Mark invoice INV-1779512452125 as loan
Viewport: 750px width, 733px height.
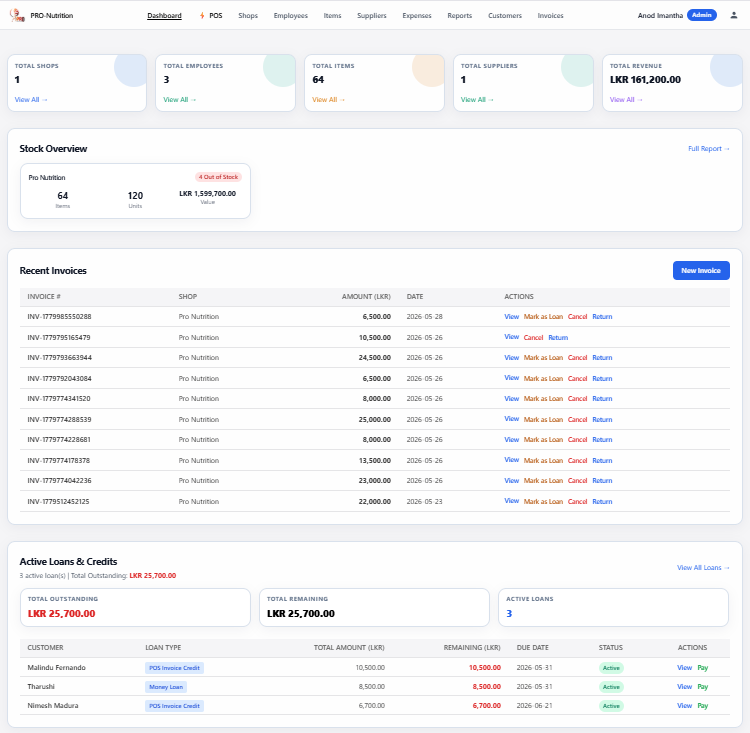(543, 501)
